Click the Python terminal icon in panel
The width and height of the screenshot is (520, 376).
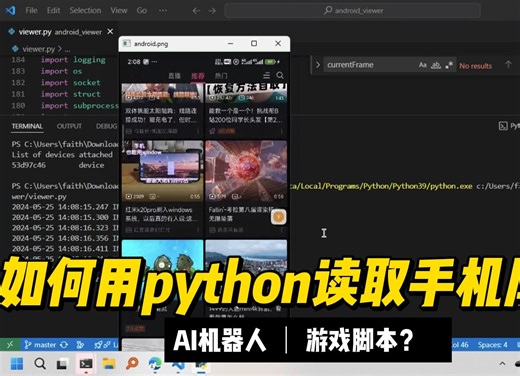[x=503, y=126]
